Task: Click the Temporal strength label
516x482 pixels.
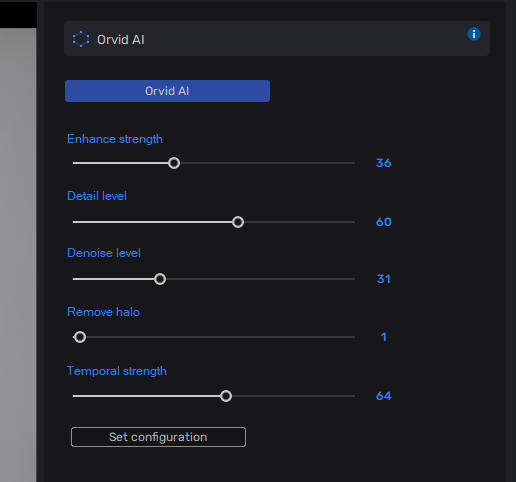Action: pyautogui.click(x=117, y=371)
